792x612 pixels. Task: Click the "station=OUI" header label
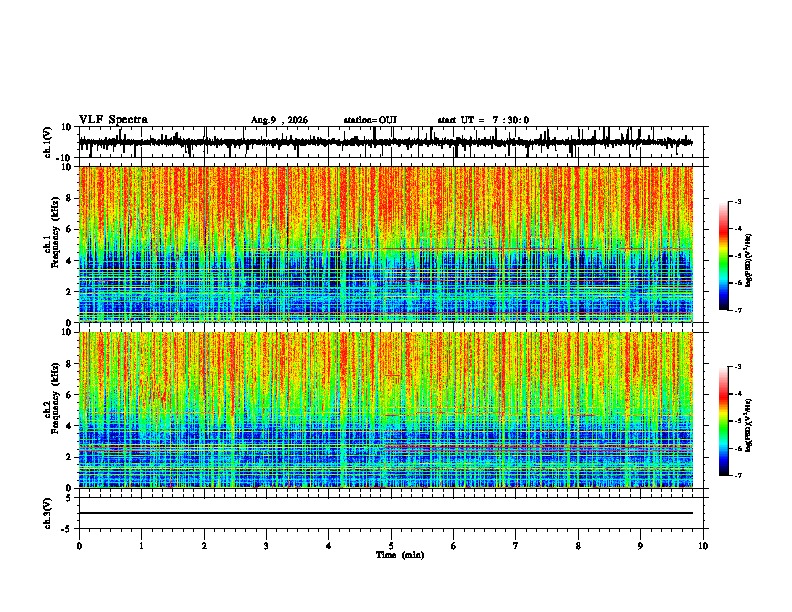370,120
